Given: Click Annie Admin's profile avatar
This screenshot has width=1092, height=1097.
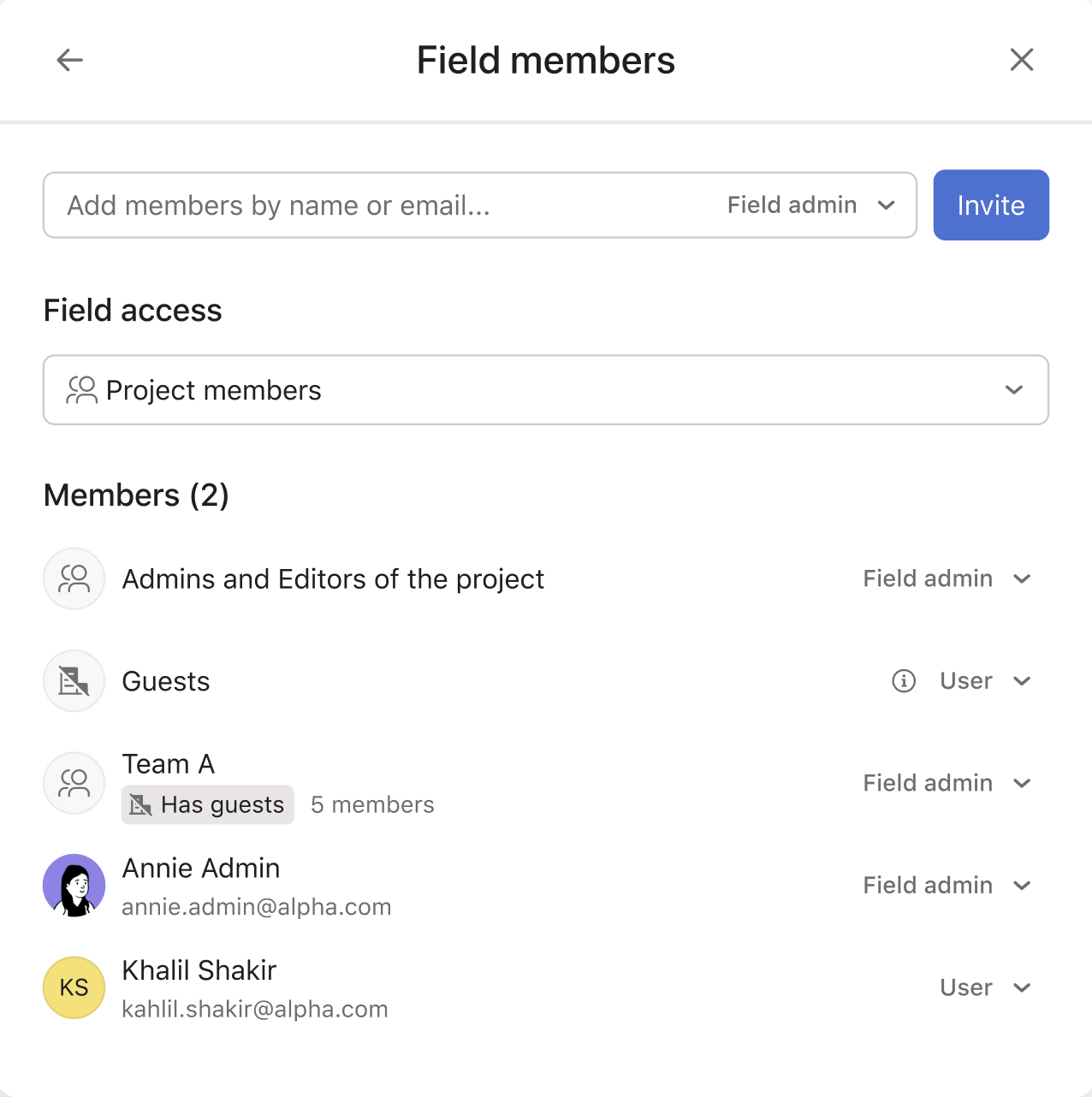Looking at the screenshot, I should coord(74,886).
